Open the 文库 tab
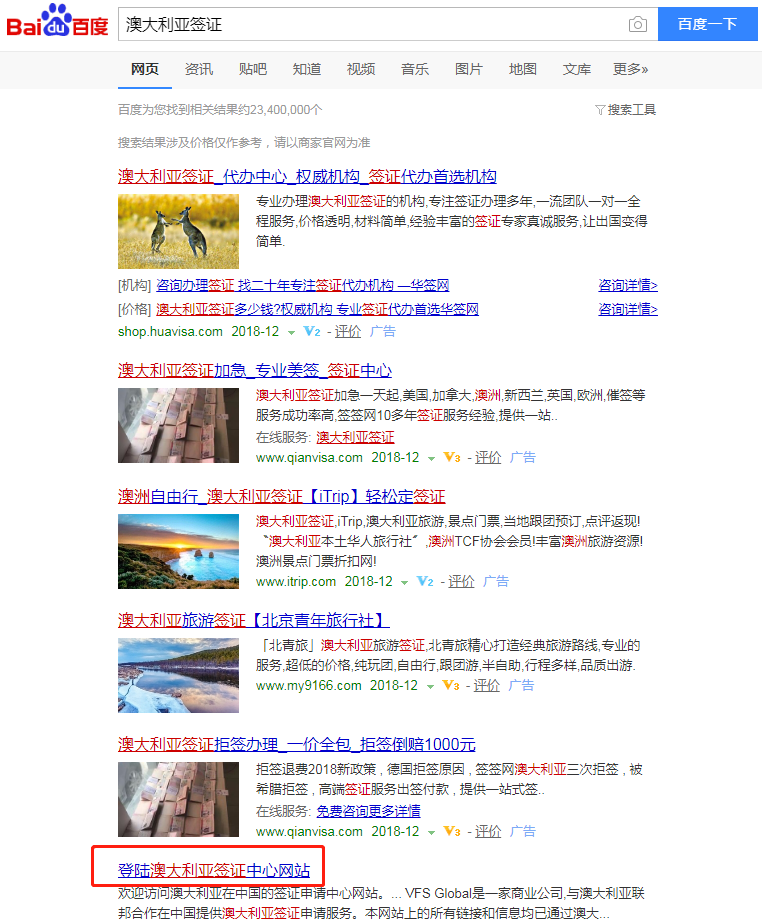 coord(577,69)
